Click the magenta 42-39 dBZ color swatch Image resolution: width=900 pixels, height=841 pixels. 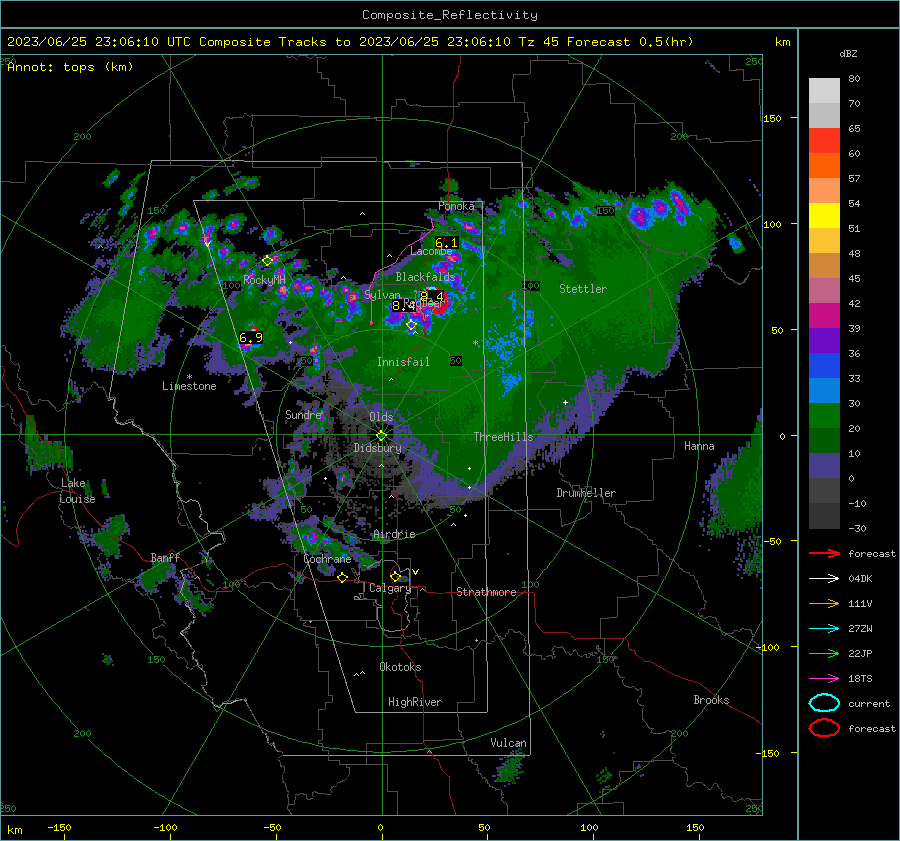[x=824, y=316]
